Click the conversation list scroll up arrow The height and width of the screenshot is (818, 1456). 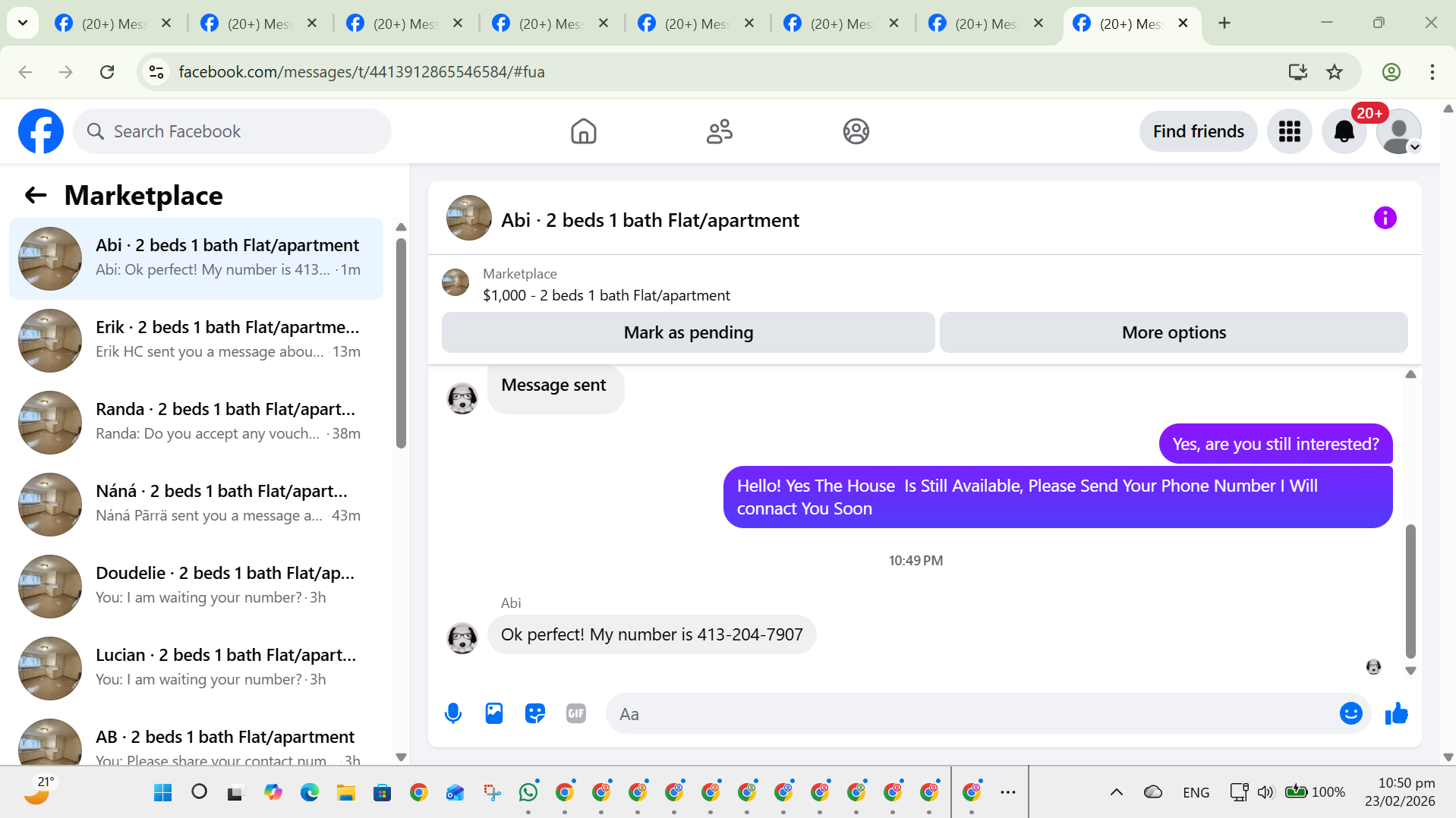tap(401, 227)
